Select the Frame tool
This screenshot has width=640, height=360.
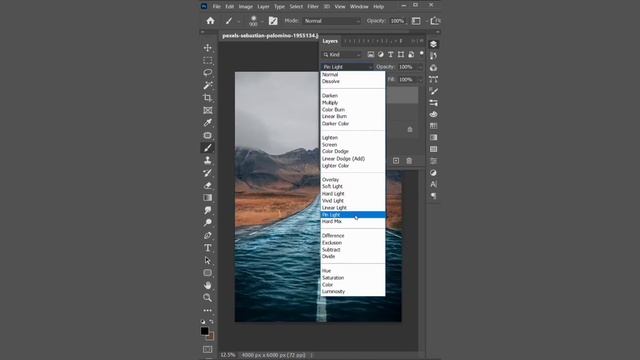(207, 110)
